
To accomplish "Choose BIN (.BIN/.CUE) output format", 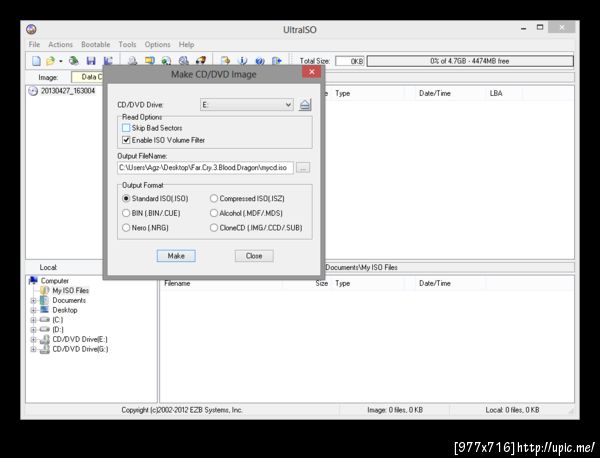I will (x=126, y=213).
